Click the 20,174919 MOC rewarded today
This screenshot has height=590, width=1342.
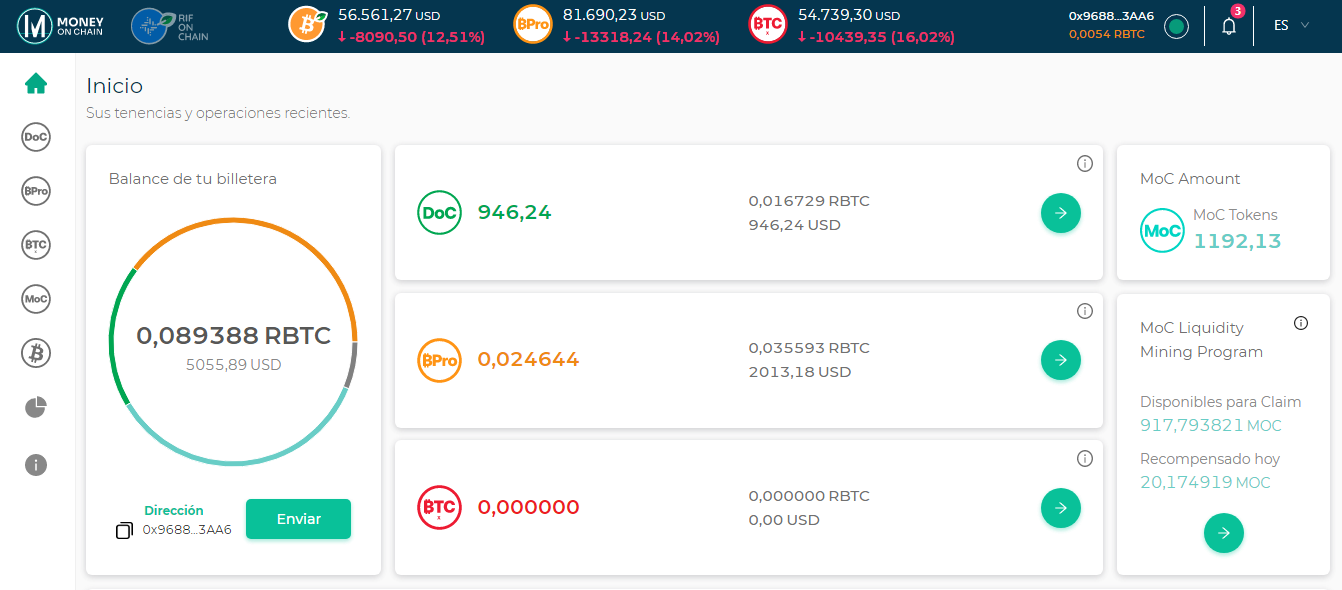pyautogui.click(x=1205, y=482)
